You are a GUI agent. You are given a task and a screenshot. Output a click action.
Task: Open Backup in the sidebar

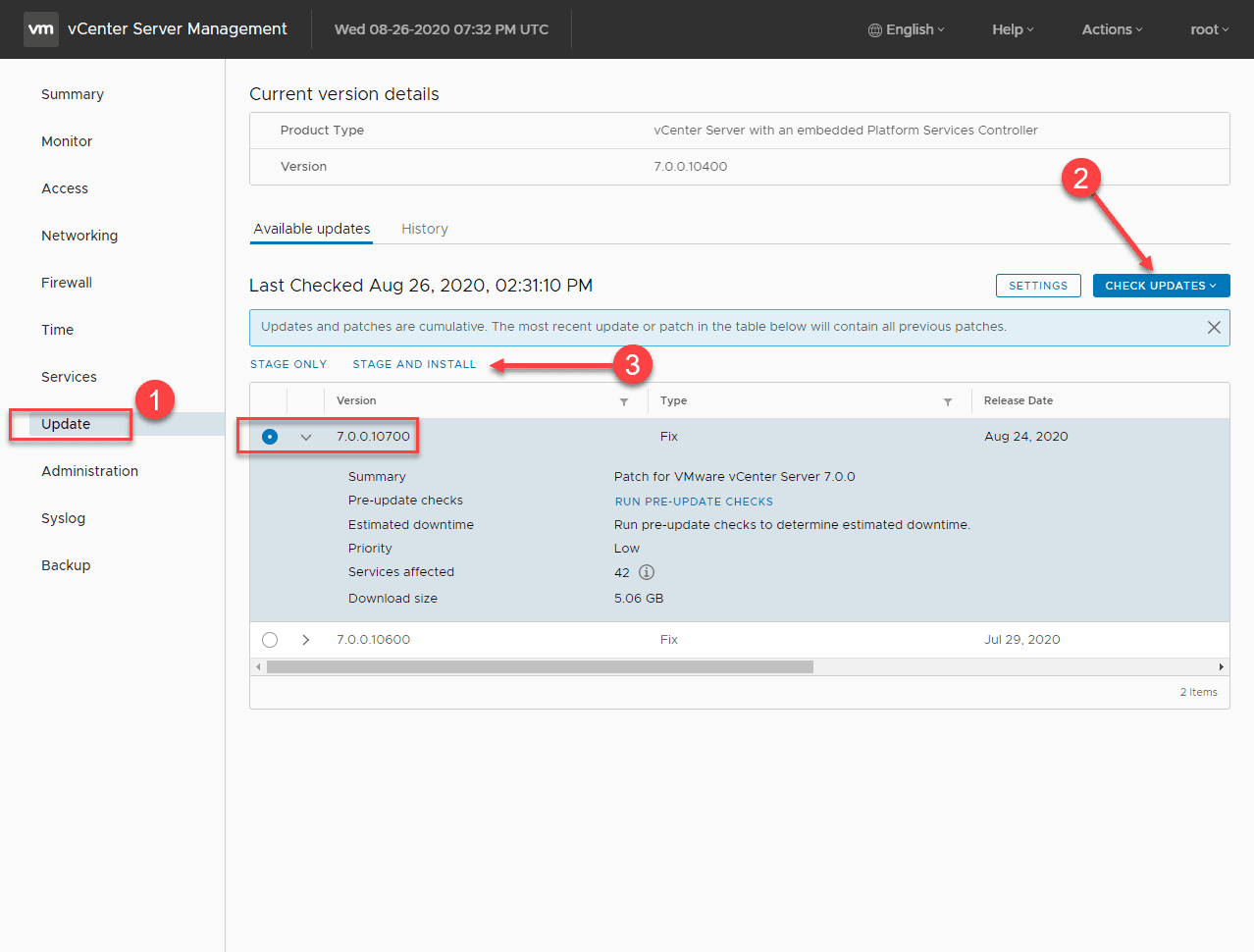pyautogui.click(x=66, y=565)
